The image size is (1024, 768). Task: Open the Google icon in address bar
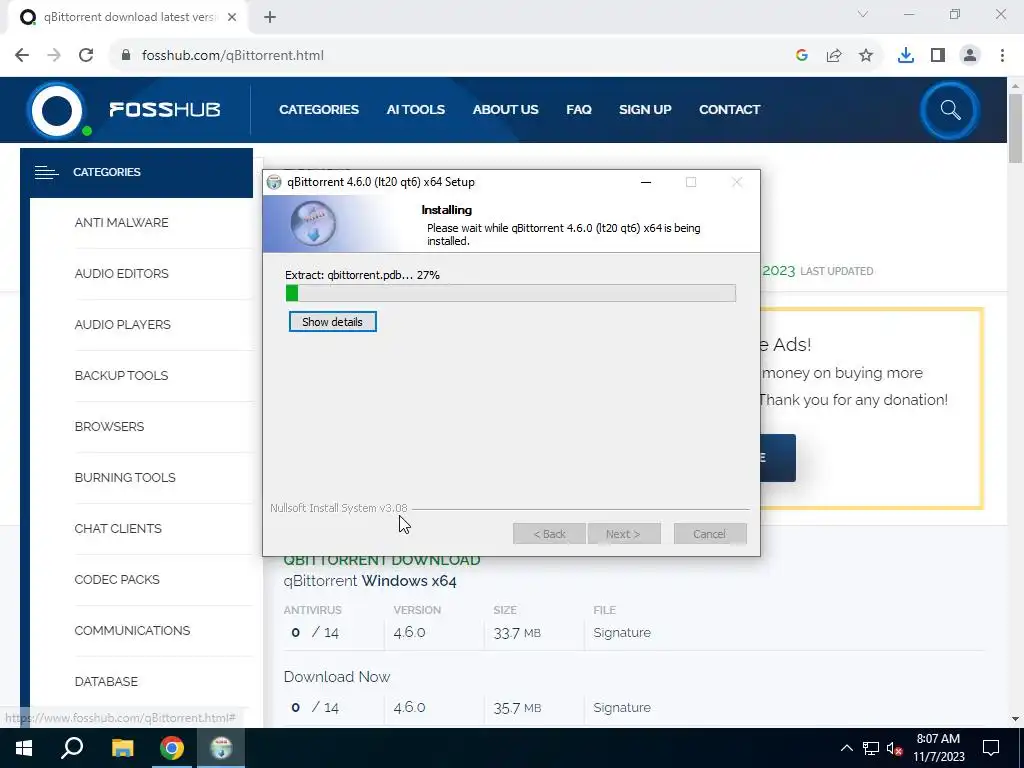pyautogui.click(x=802, y=56)
